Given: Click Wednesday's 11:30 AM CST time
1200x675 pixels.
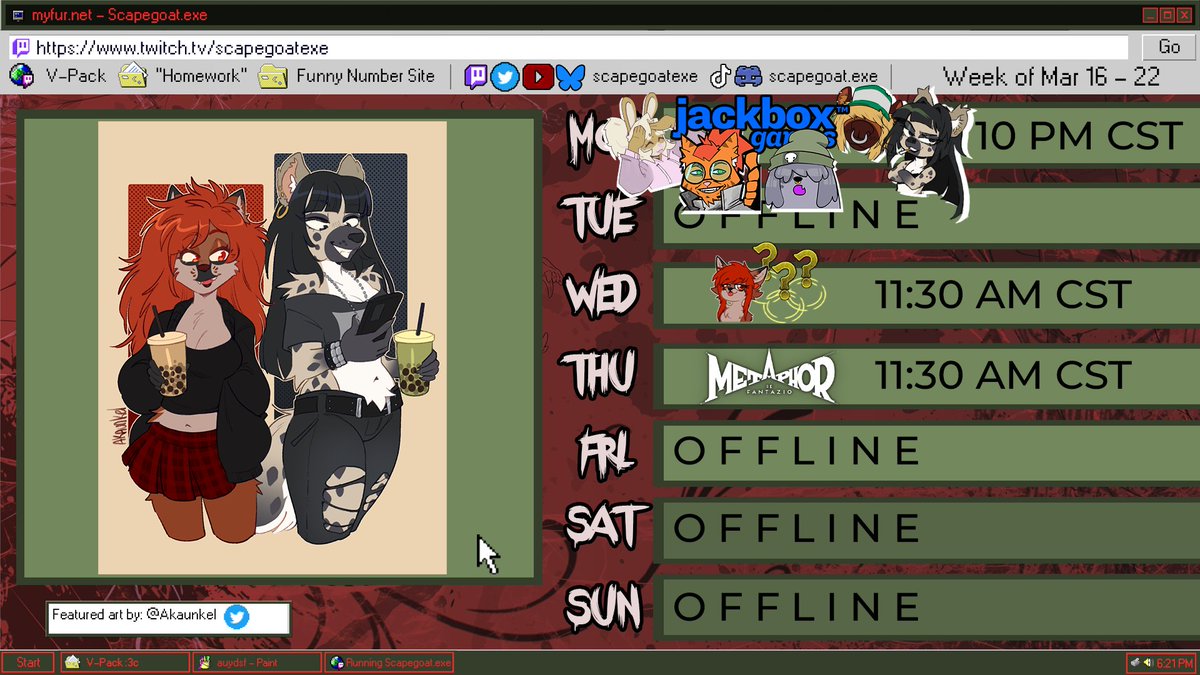Looking at the screenshot, I should (x=1003, y=294).
